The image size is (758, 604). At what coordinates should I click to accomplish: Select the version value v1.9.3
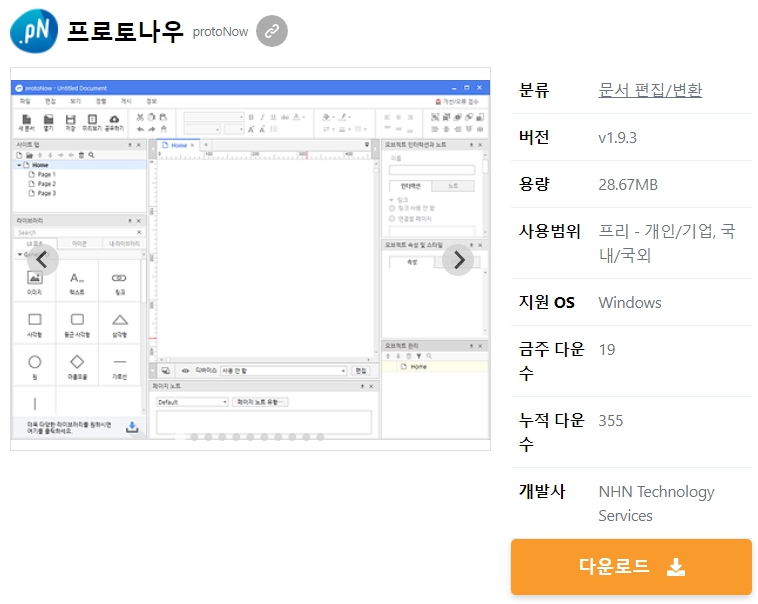pos(617,138)
